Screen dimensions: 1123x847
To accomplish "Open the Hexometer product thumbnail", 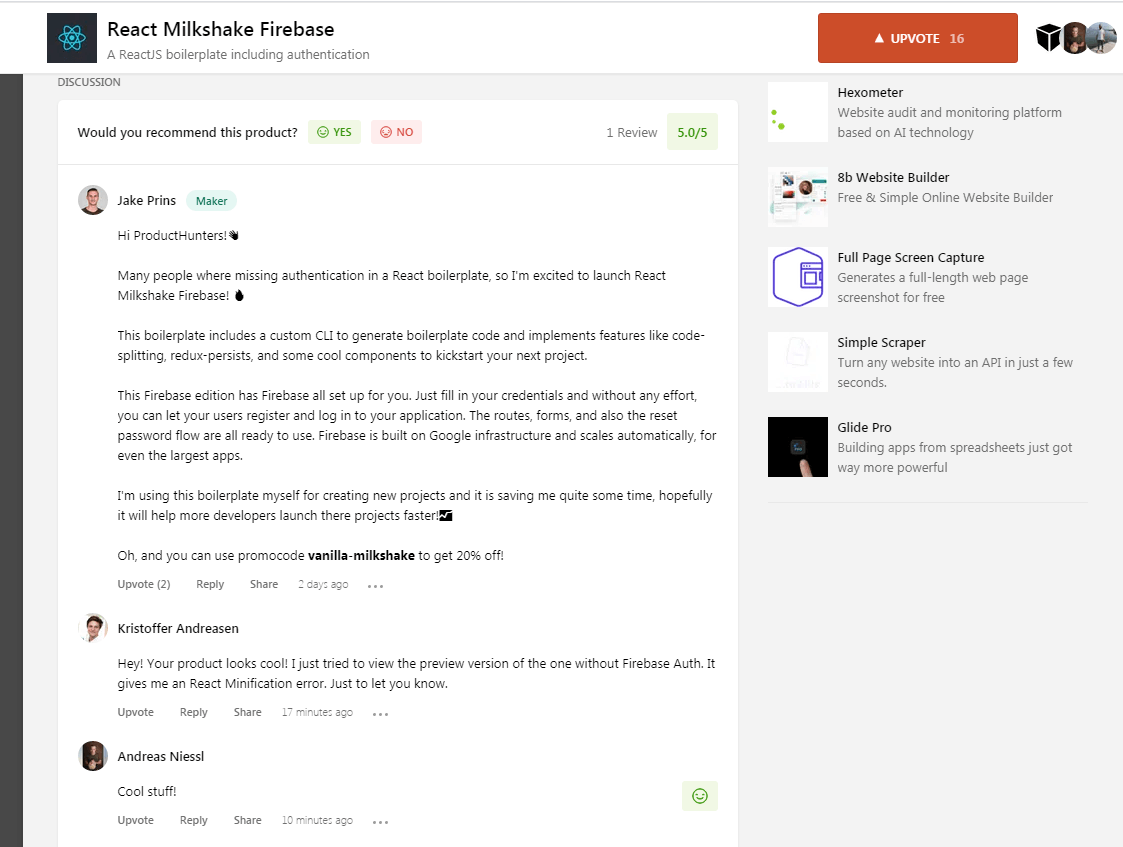I will 798,112.
